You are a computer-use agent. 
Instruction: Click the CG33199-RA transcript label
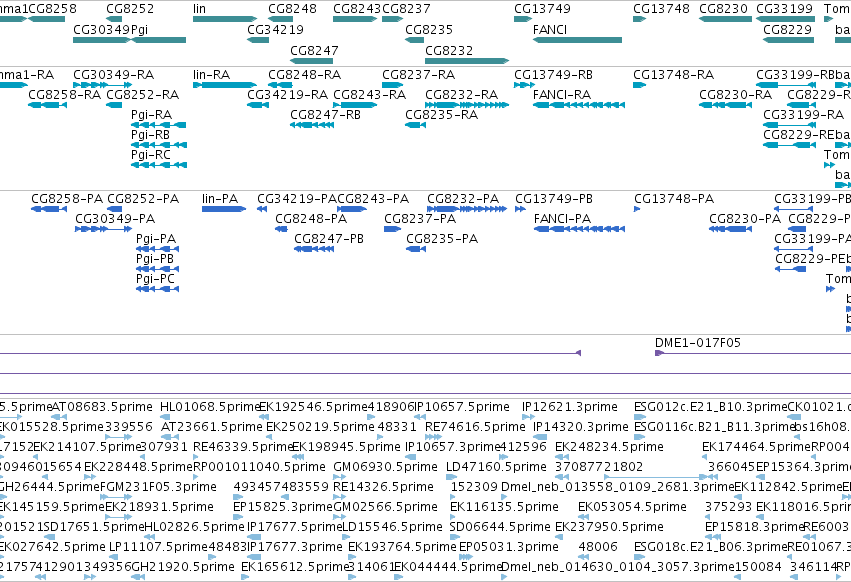(804, 115)
